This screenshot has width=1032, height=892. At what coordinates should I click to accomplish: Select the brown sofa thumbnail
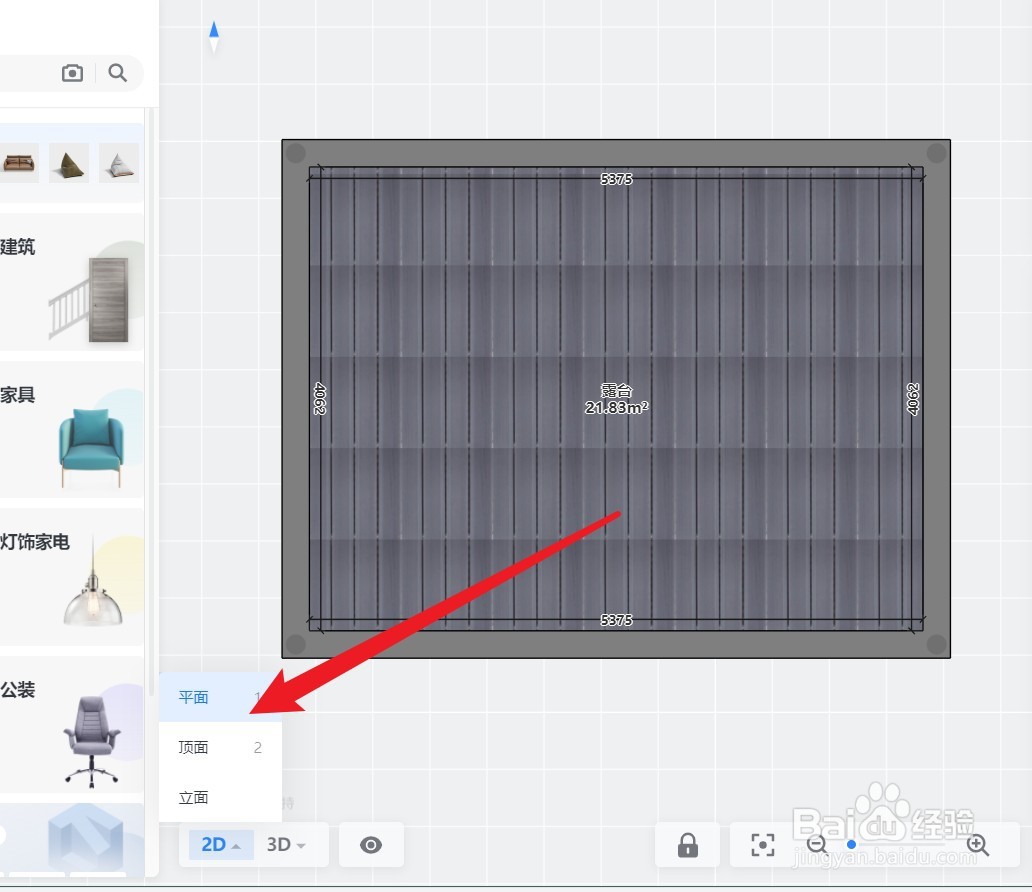[x=18, y=163]
